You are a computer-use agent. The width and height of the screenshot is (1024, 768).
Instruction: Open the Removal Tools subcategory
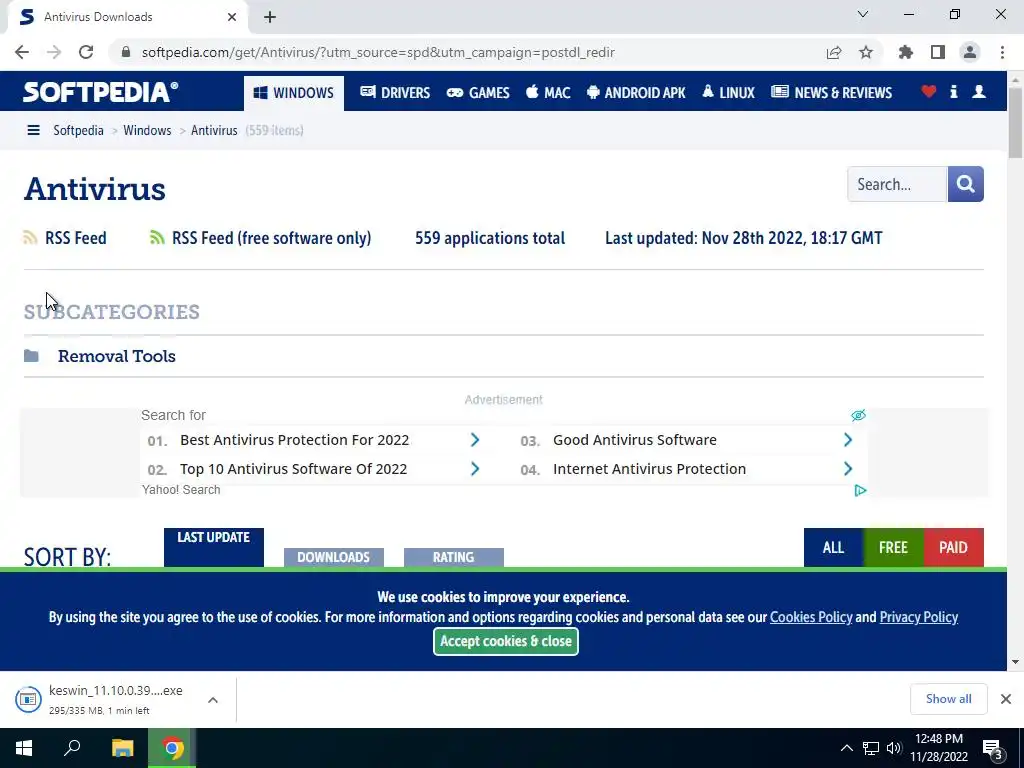(x=117, y=356)
